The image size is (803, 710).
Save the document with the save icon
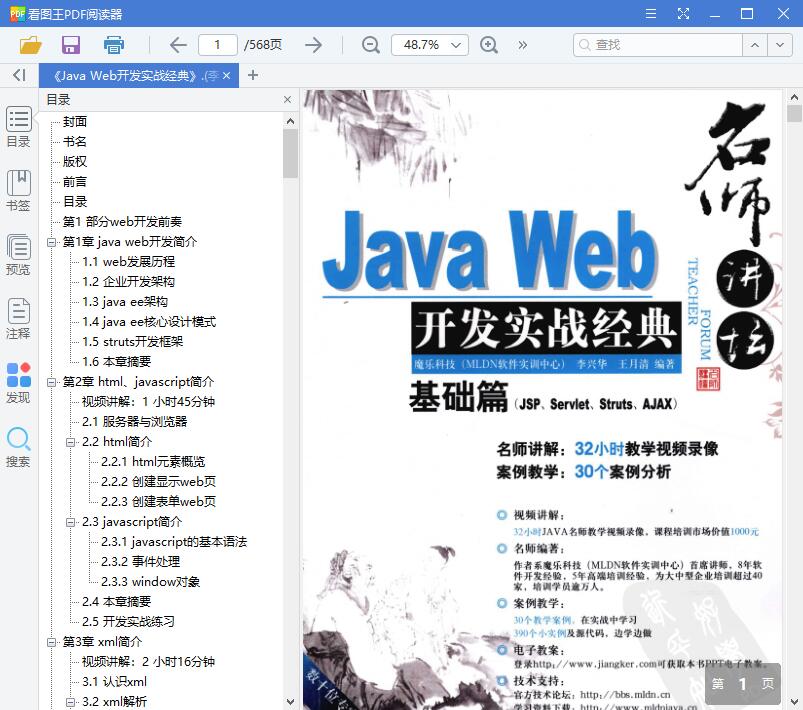pos(69,44)
